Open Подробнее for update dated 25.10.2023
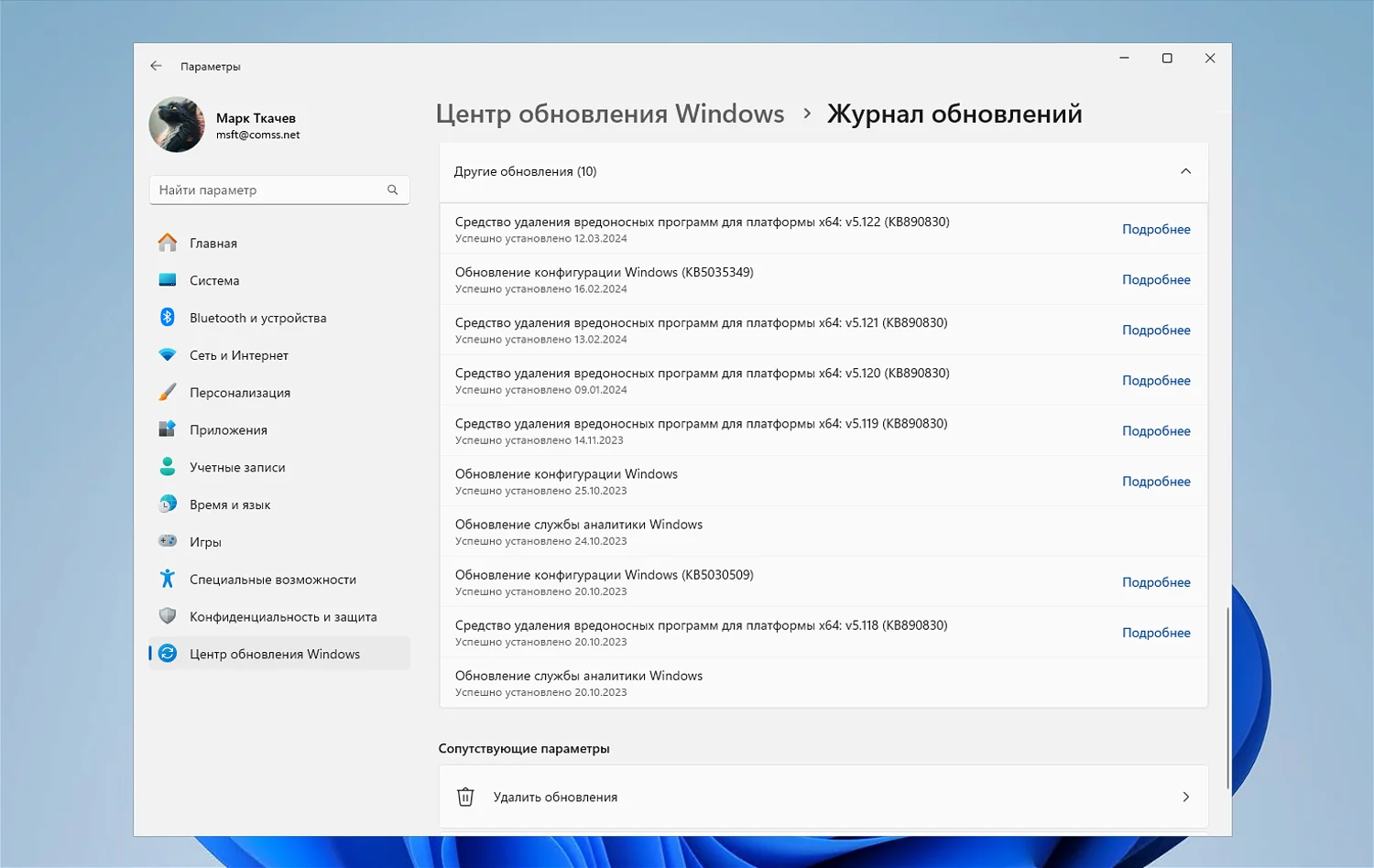Screen dimensions: 1374x868 click(1156, 481)
